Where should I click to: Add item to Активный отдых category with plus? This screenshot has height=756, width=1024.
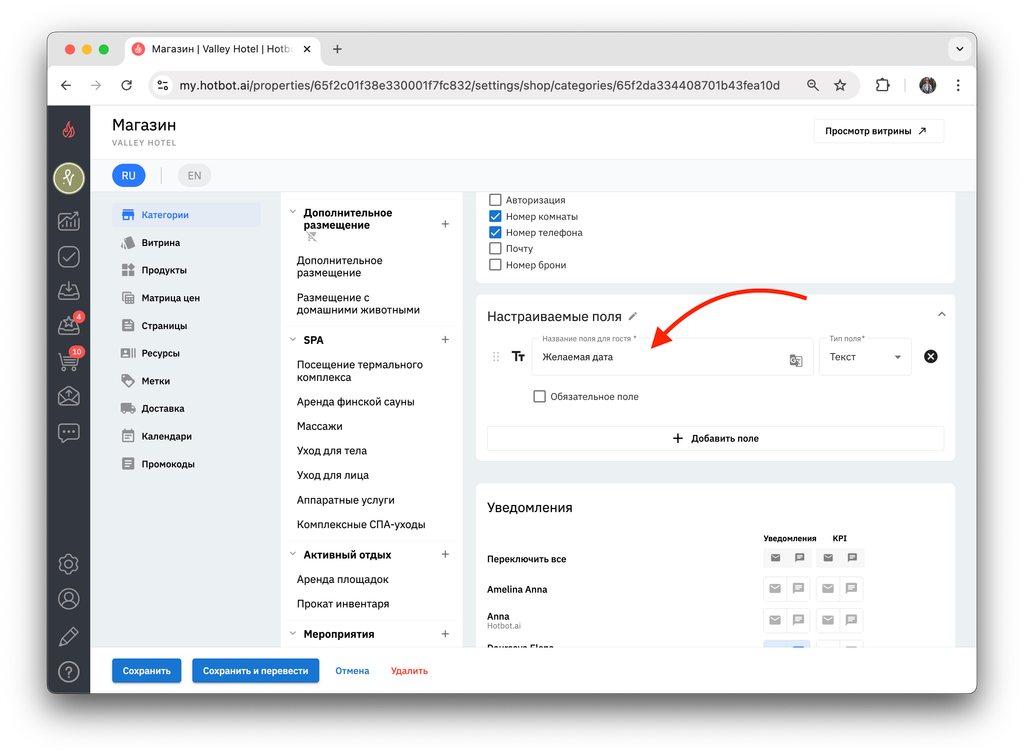(x=445, y=554)
